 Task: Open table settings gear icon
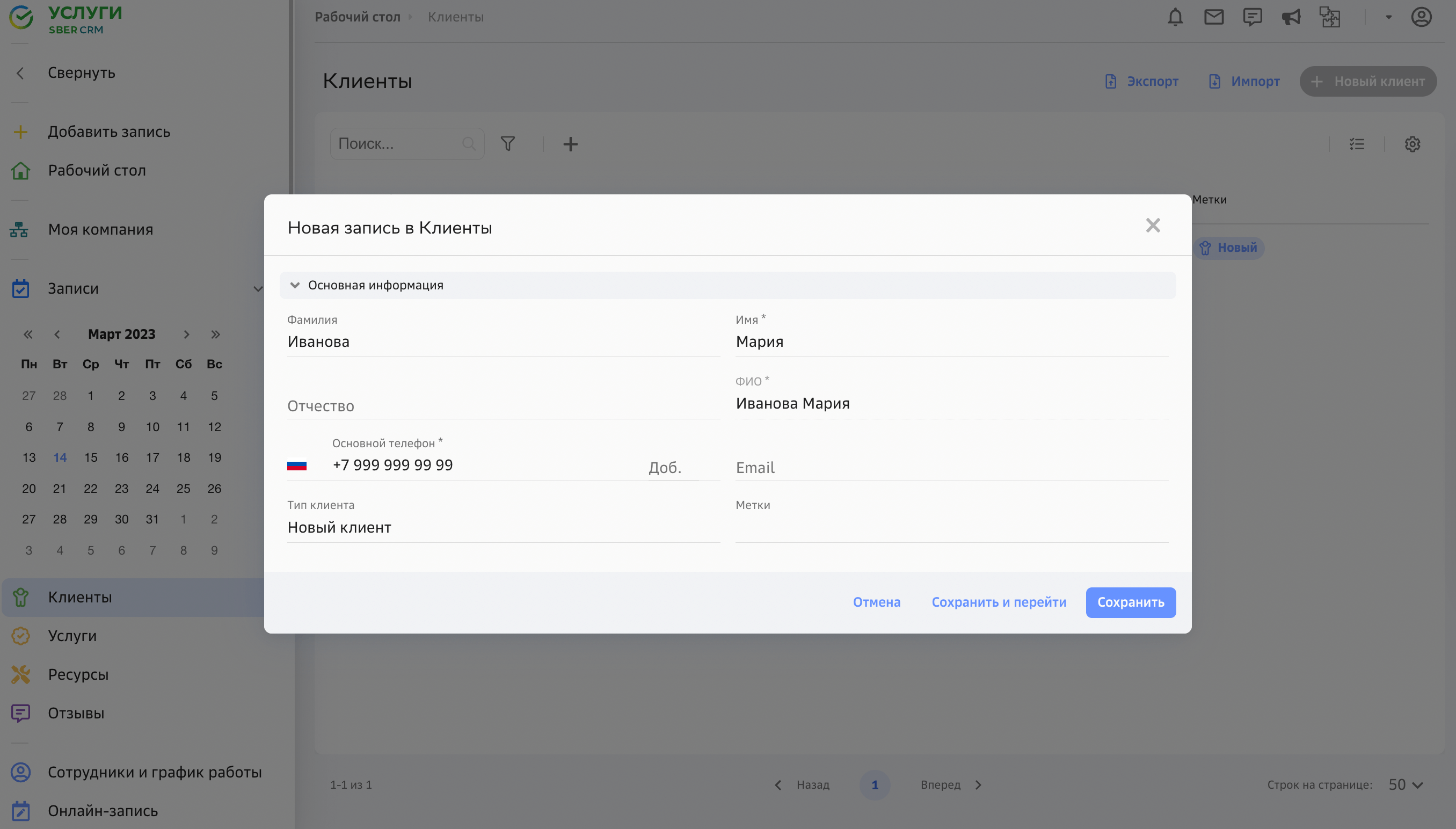click(x=1411, y=144)
